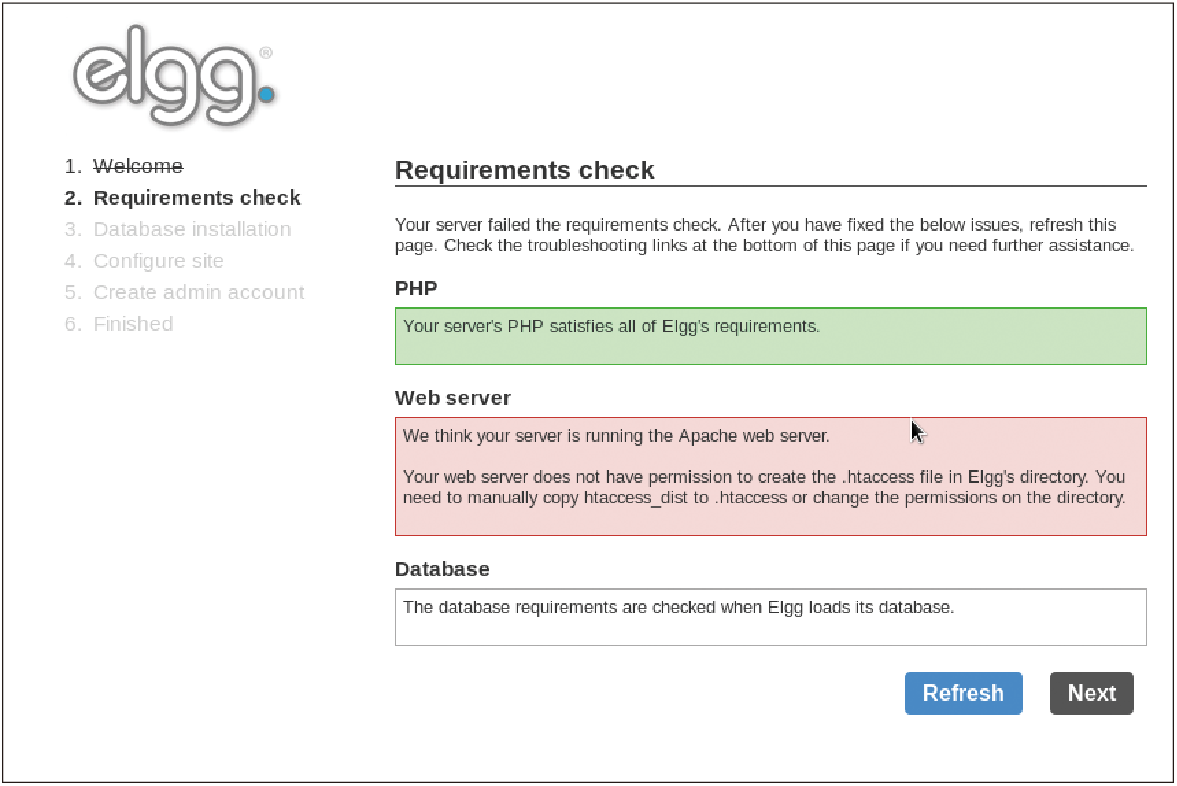Open the Database installation step
This screenshot has width=1177, height=786.
click(192, 229)
